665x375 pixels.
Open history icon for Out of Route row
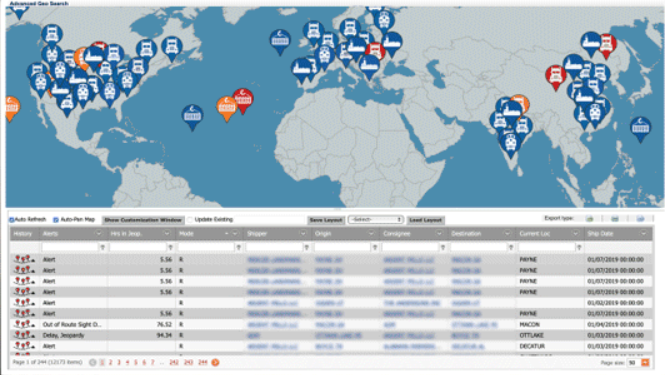point(24,324)
